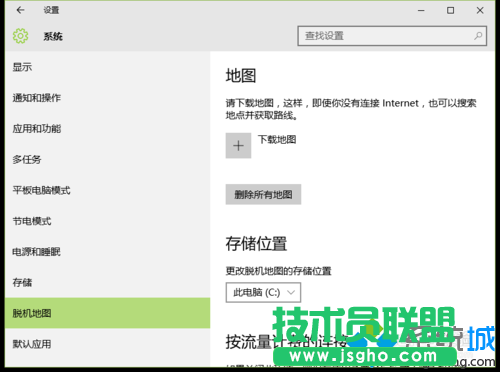Viewport: 500px width, 372px height.
Task: Select 应用和功能 in sidebar
Action: [107, 129]
